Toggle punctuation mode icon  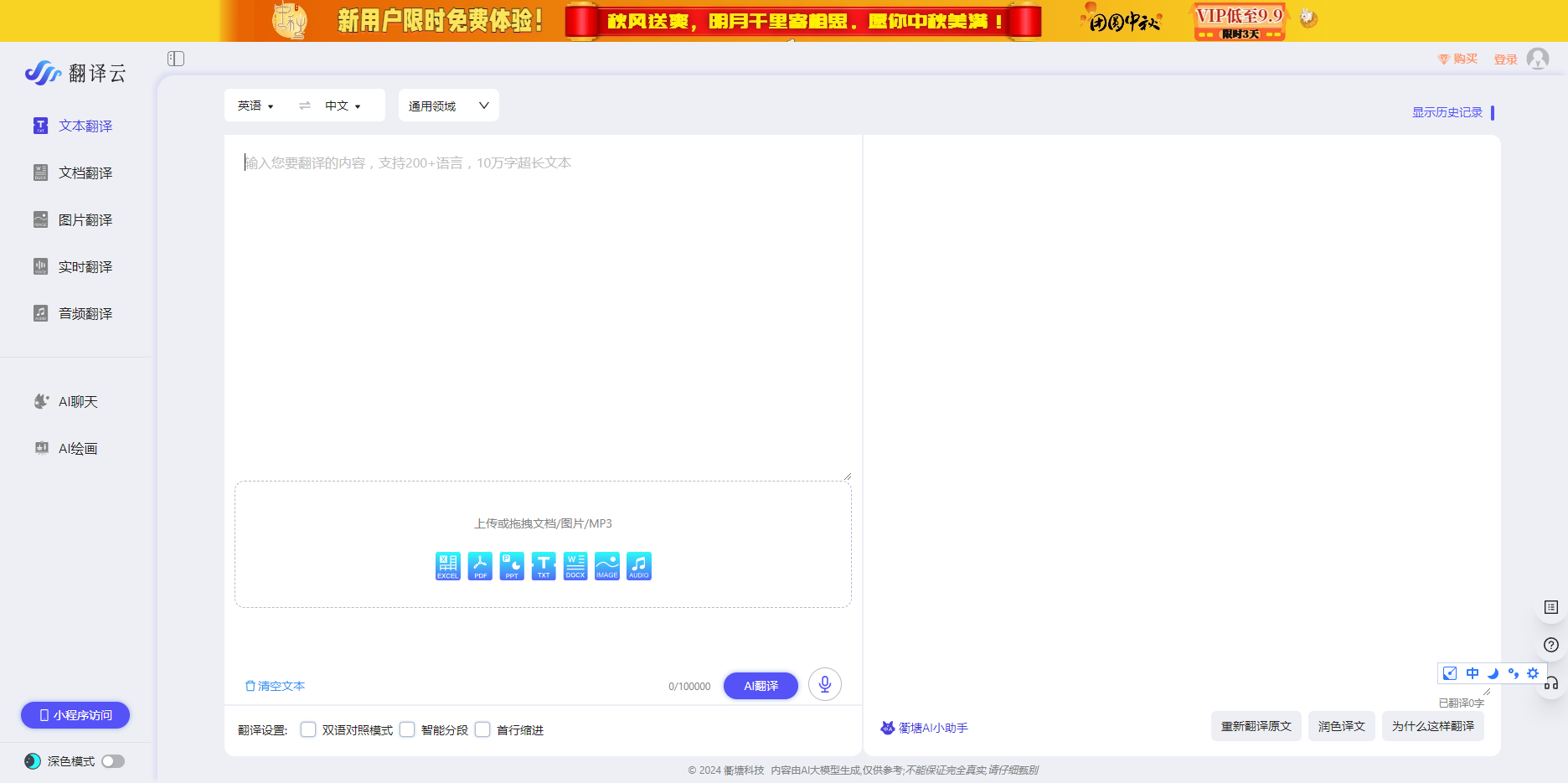pos(1513,673)
